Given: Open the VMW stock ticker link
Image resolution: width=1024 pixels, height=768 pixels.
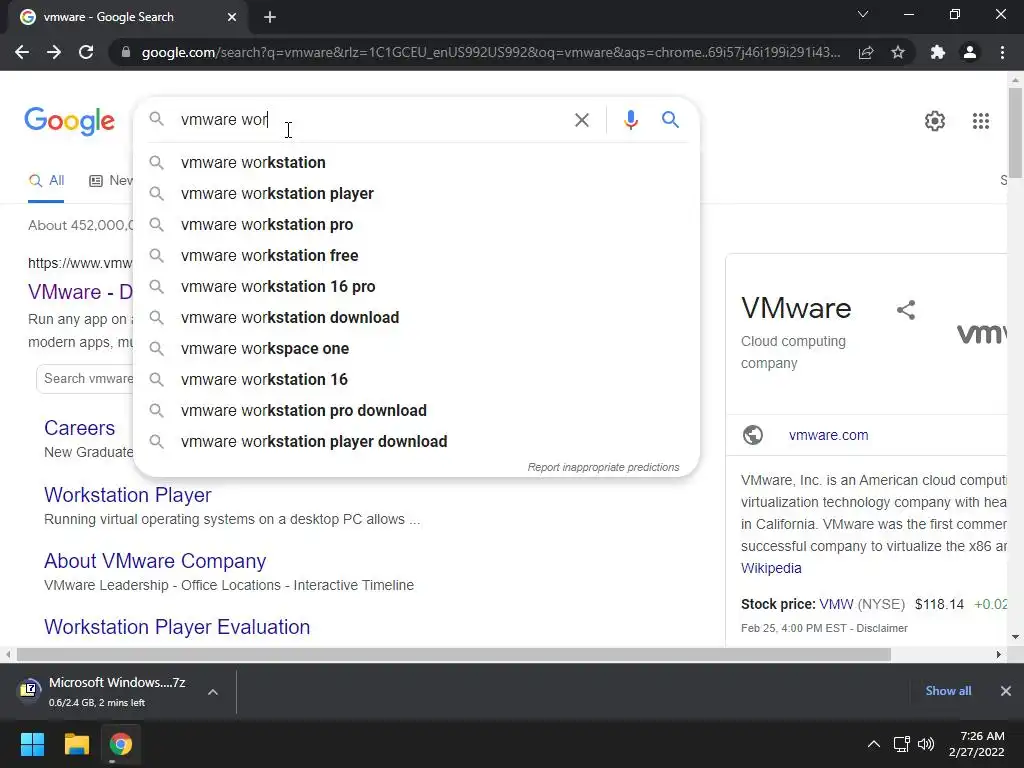Looking at the screenshot, I should point(836,604).
